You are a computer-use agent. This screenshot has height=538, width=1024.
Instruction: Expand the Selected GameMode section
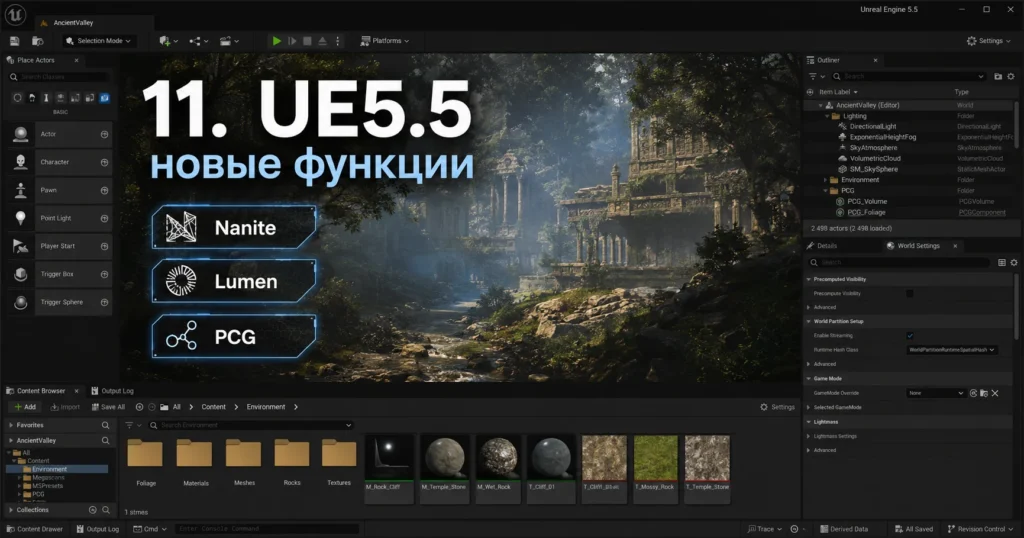click(809, 407)
